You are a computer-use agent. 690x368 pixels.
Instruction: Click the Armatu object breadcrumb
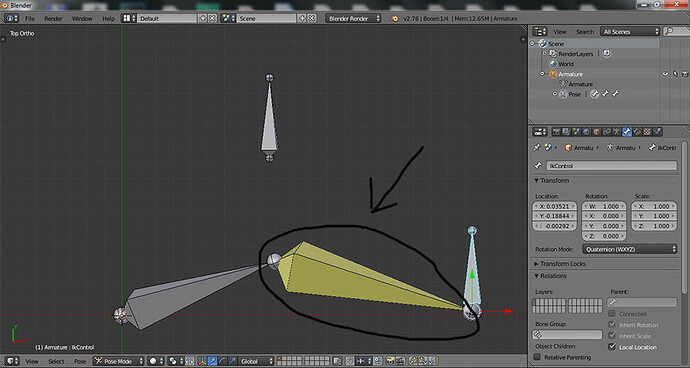point(580,148)
